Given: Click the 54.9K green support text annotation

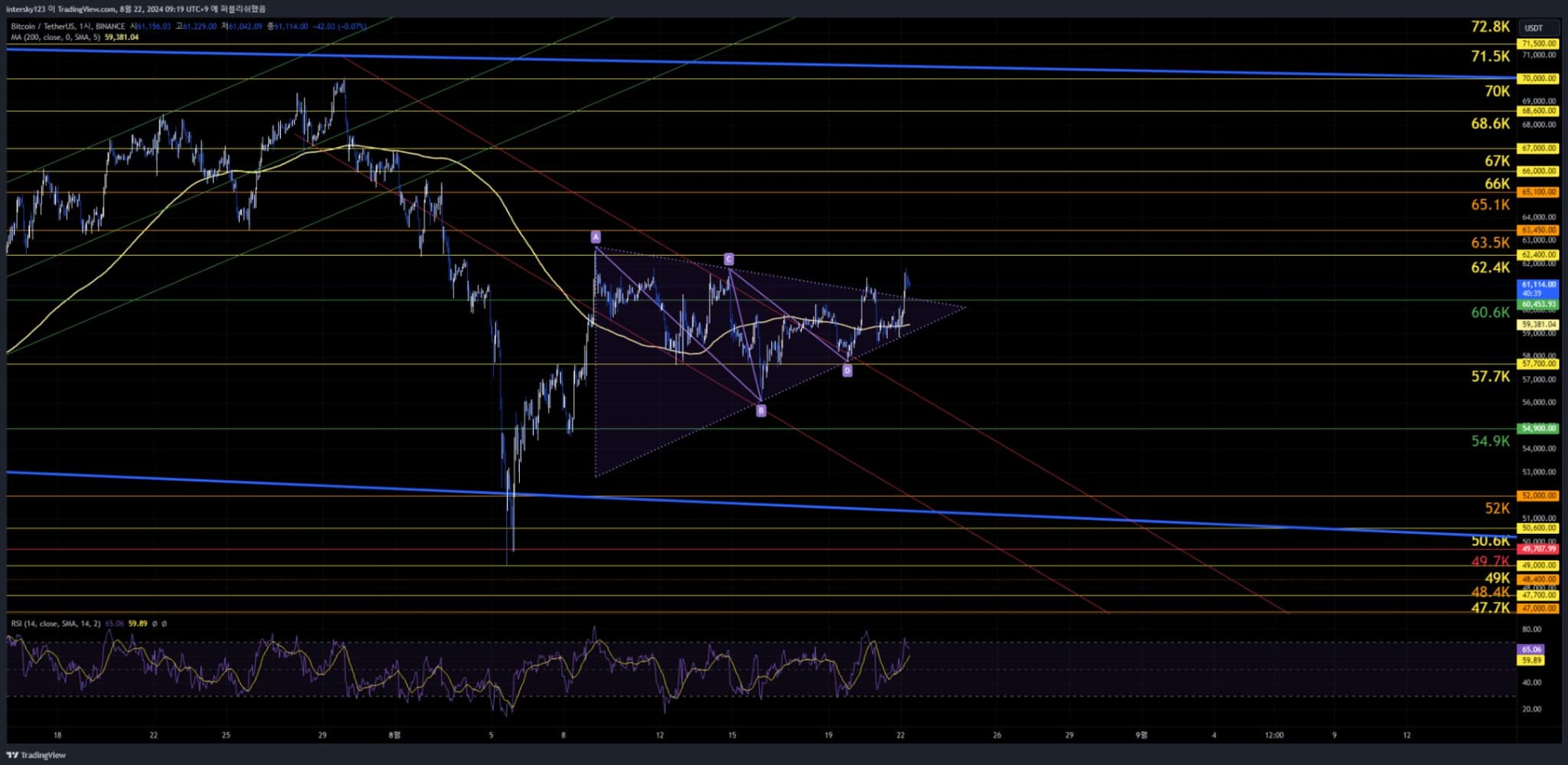Looking at the screenshot, I should [1490, 441].
